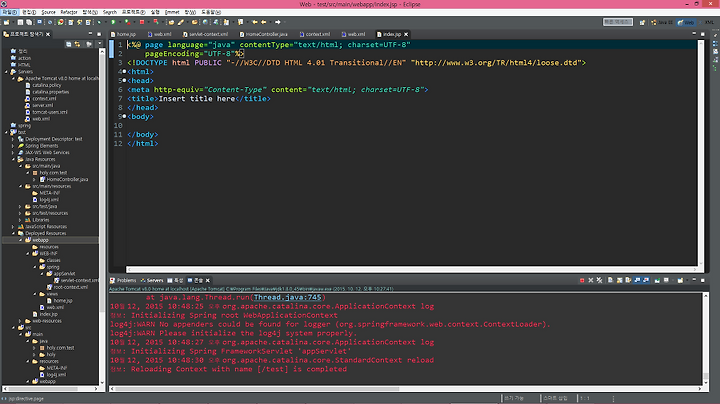The width and height of the screenshot is (720, 404).
Task: Click the Open Web Browser globe icon
Action: (x=205, y=22)
